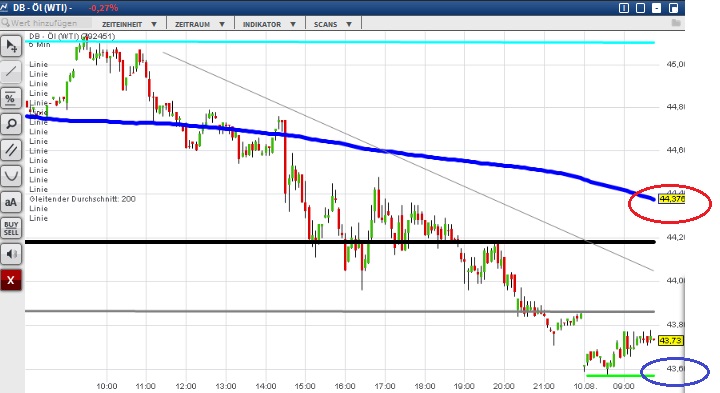The width and height of the screenshot is (720, 393).
Task: Click the 10.08. date axis label
Action: tap(584, 386)
